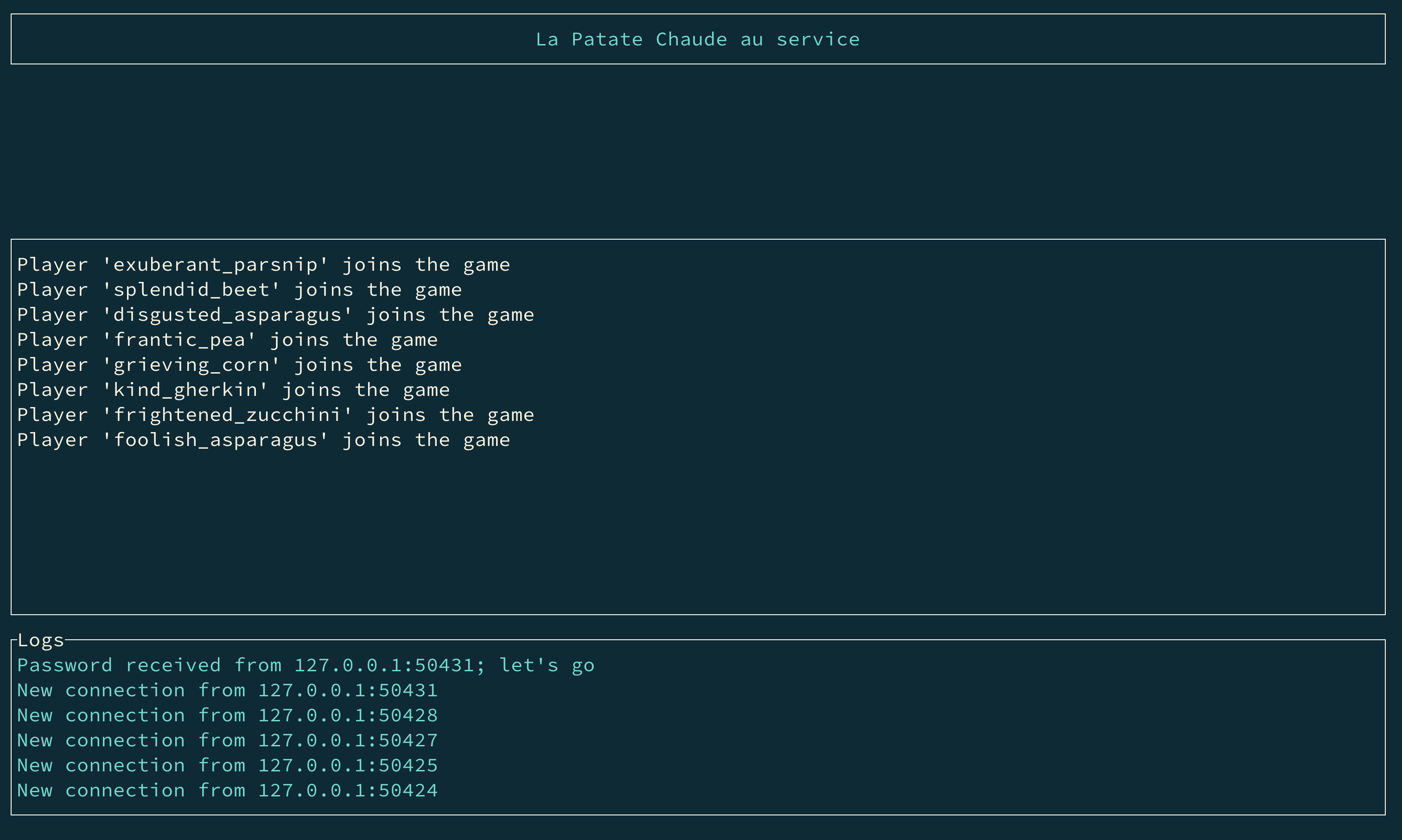Select the frantic_pea join line

coord(227,340)
